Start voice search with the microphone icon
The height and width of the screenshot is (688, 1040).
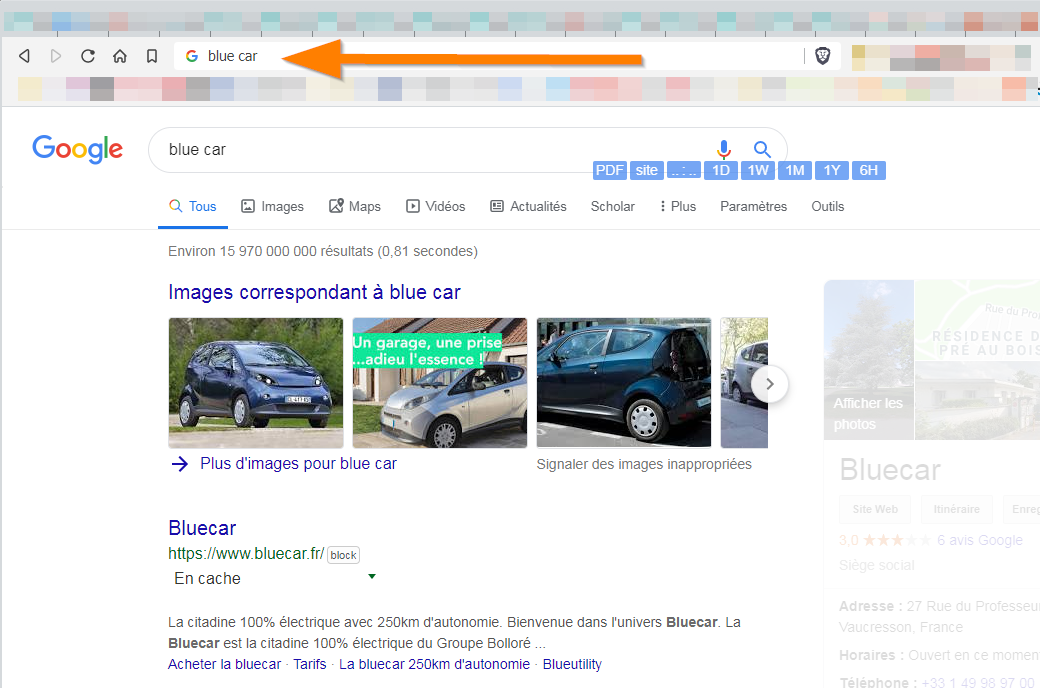pyautogui.click(x=724, y=149)
